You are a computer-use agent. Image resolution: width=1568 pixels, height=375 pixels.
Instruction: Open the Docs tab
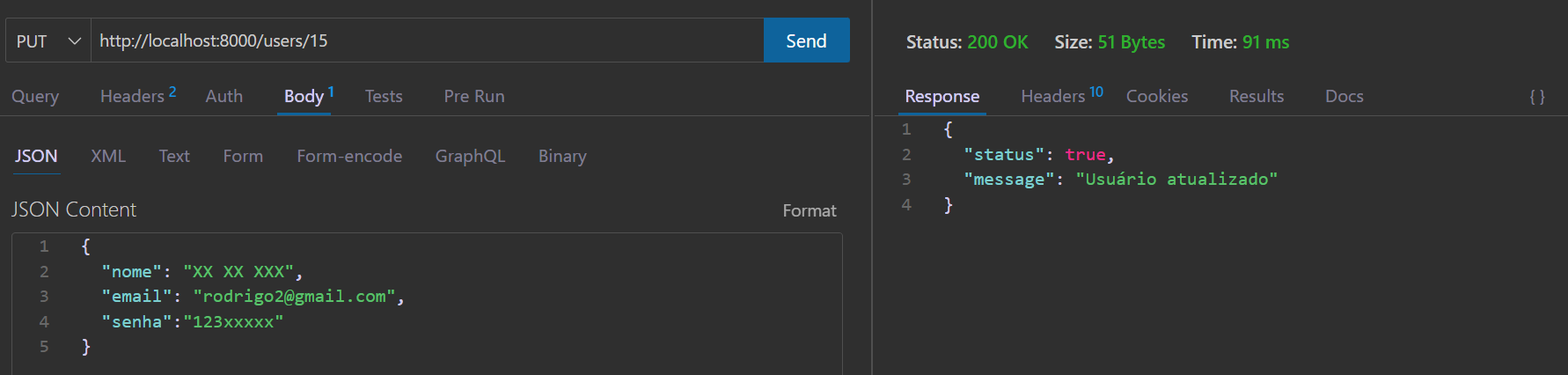[1345, 96]
